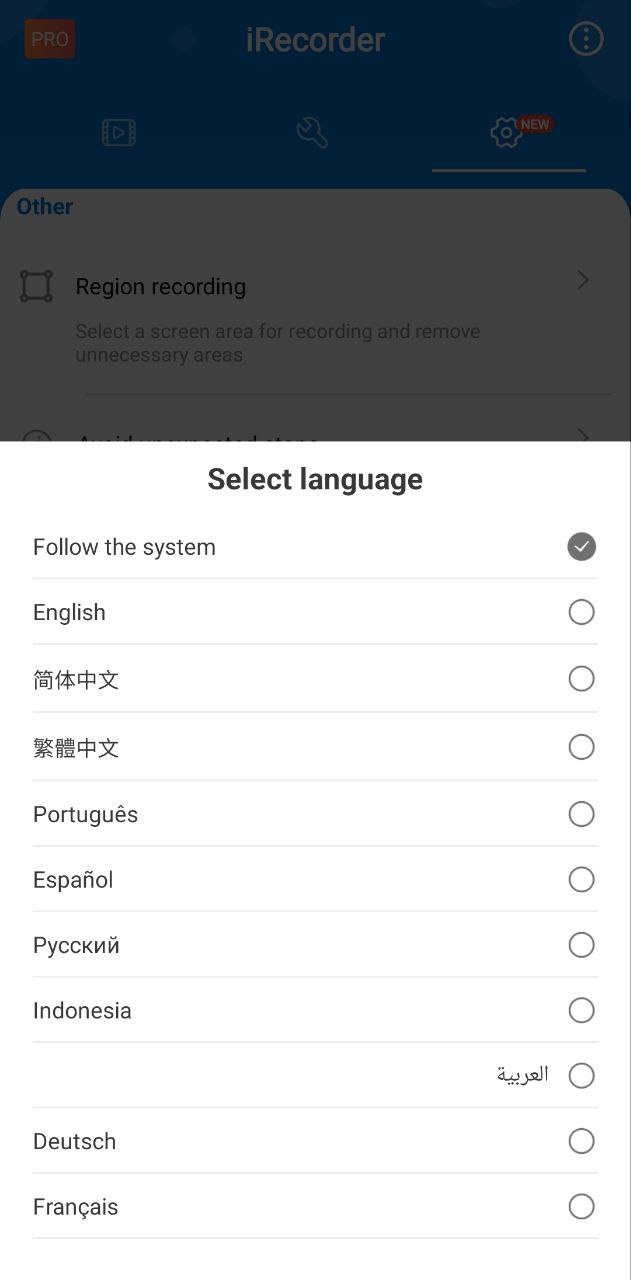Tap the Region recording crop icon
This screenshot has width=631, height=1280.
[x=37, y=286]
